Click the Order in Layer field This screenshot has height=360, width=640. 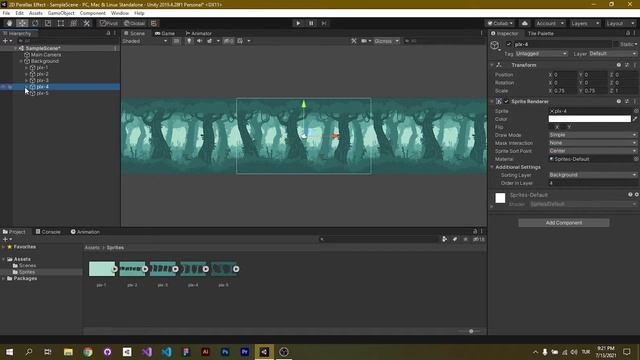pyautogui.click(x=593, y=183)
